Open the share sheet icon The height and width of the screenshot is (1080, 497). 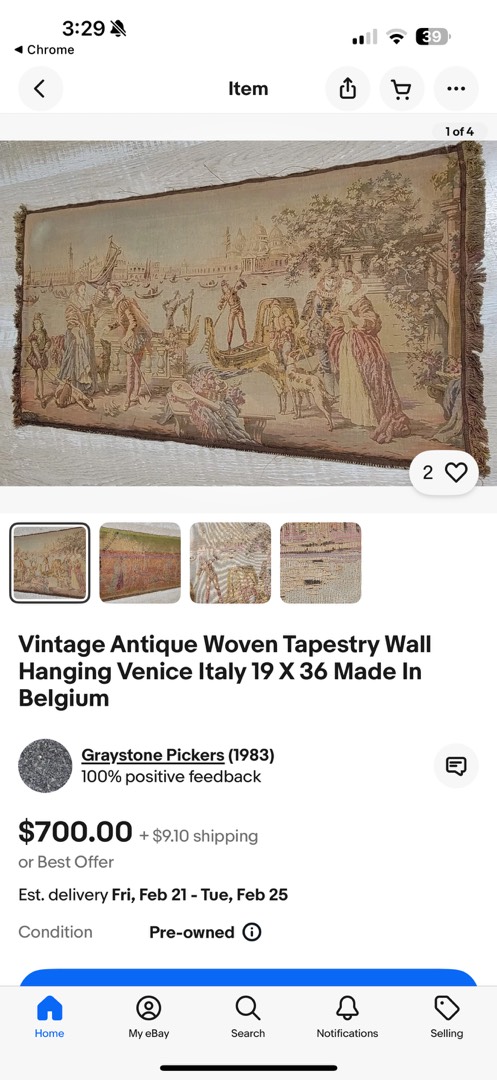click(x=348, y=89)
